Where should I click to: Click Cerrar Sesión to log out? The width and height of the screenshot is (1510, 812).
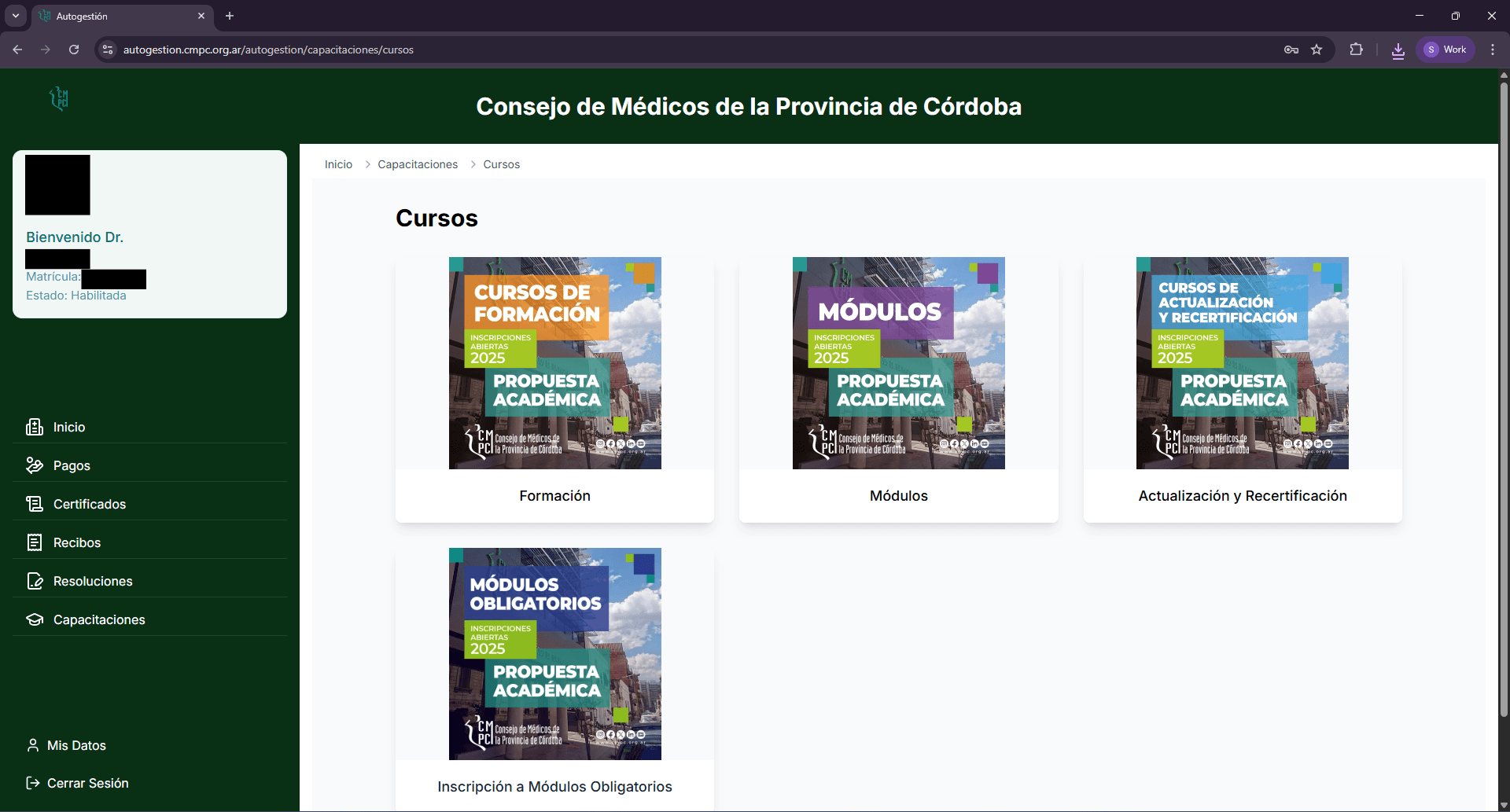click(87, 783)
